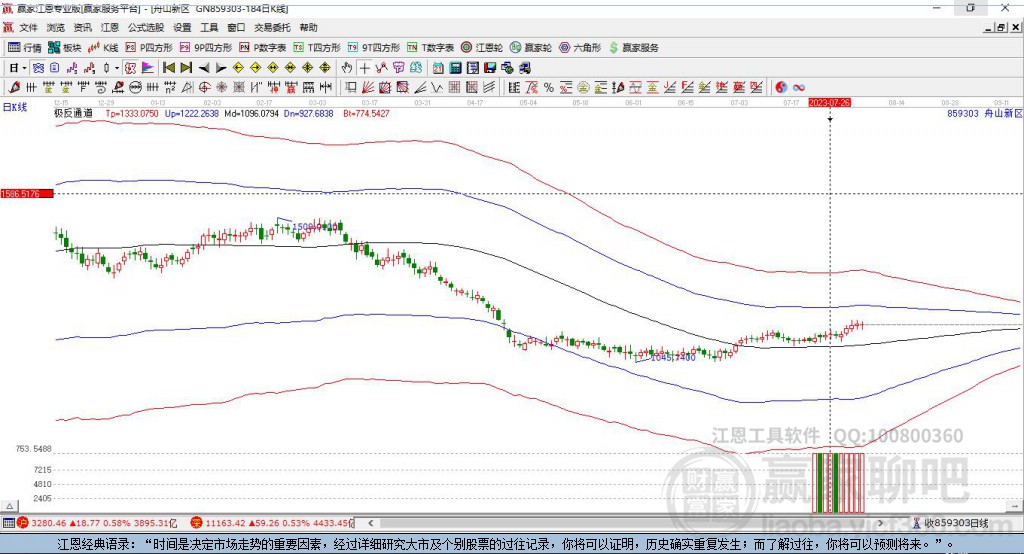
Task: Open the 资讯 menu
Action: tap(82, 27)
